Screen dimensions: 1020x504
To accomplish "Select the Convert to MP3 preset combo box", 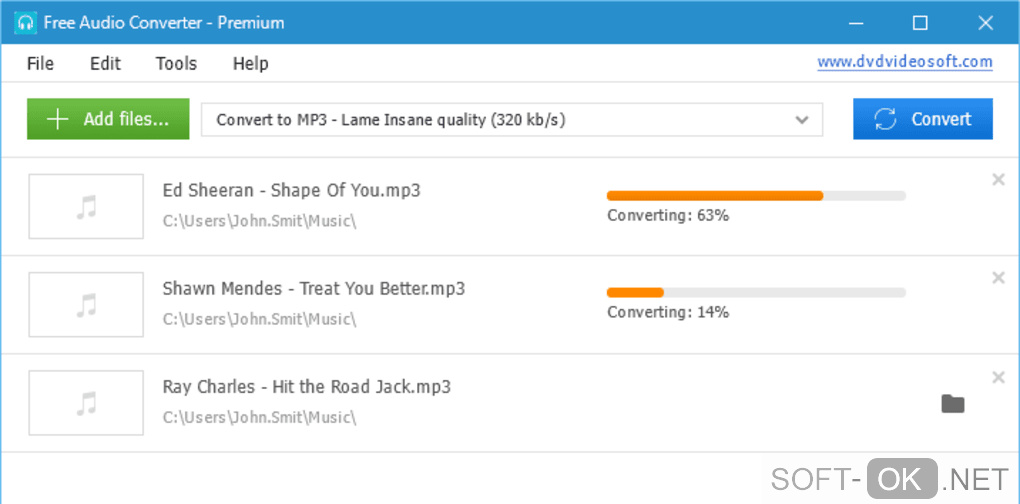I will [500, 120].
